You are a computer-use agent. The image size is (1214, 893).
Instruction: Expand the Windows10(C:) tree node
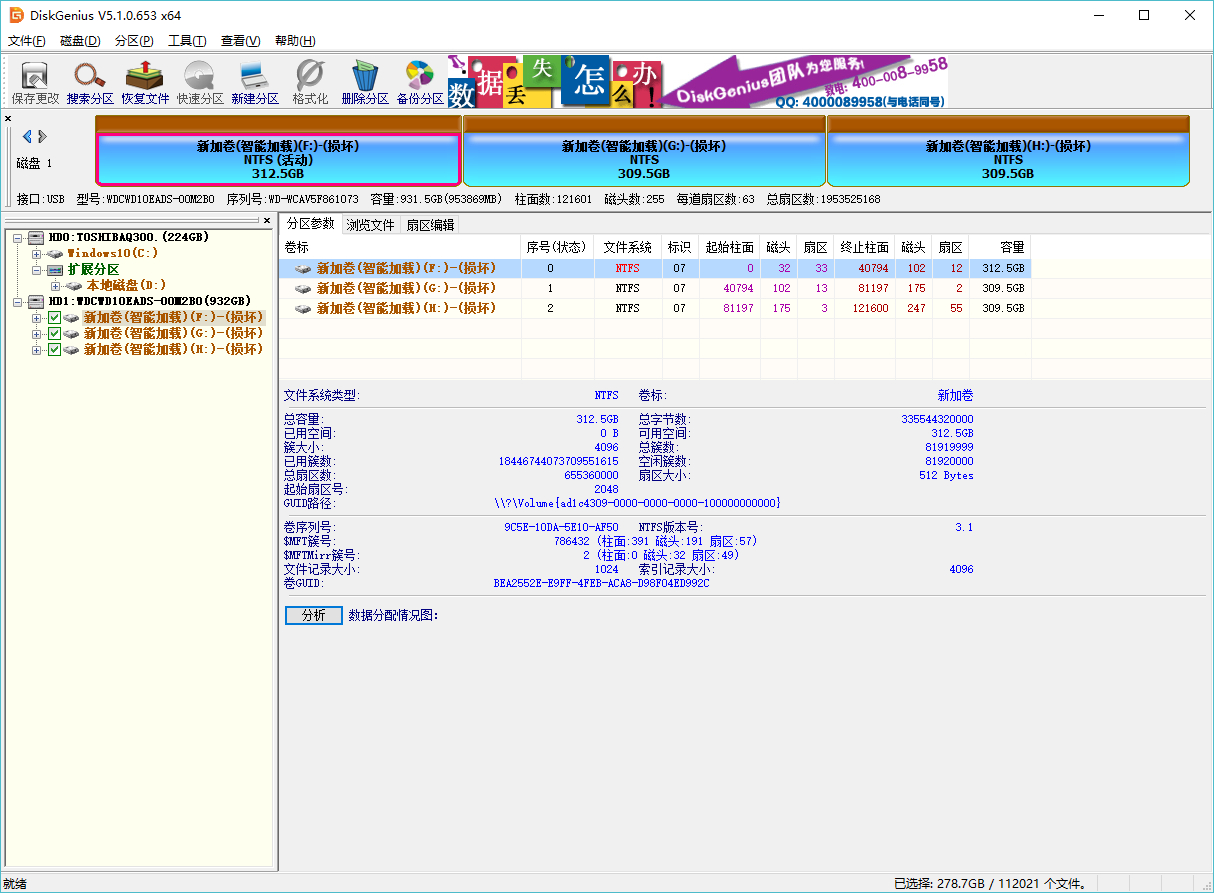pos(37,254)
